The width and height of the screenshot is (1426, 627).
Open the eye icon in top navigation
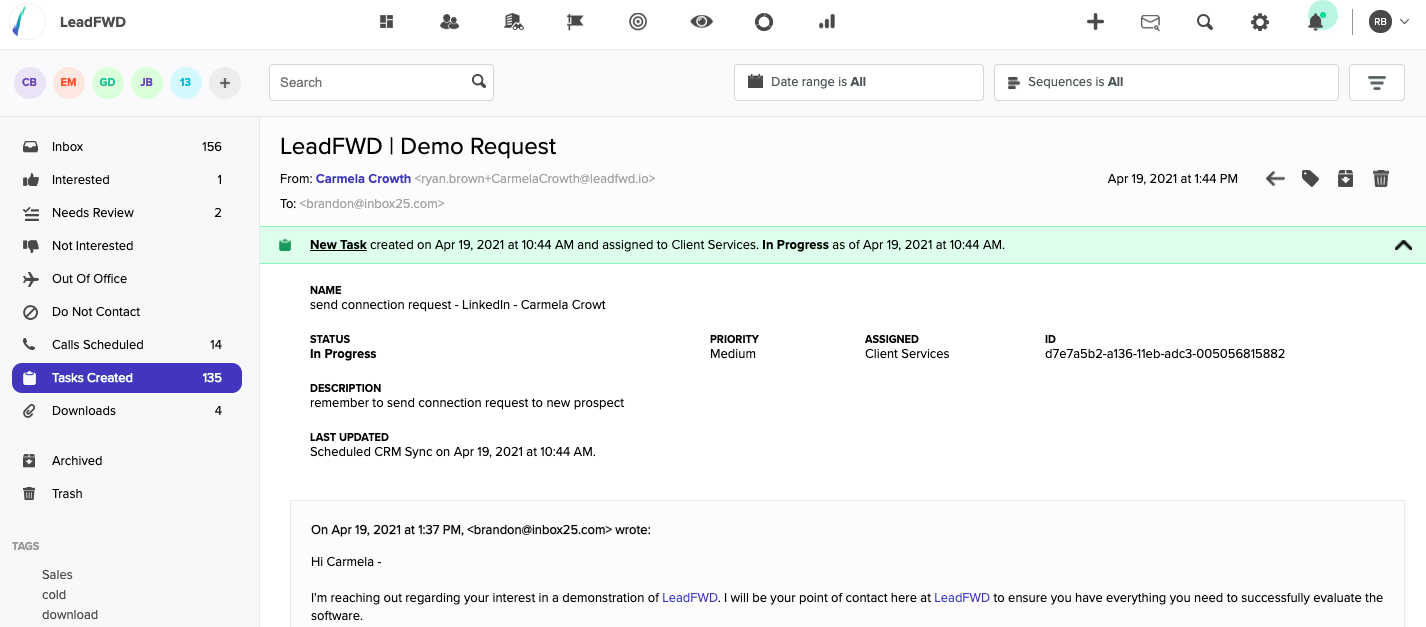pos(701,21)
